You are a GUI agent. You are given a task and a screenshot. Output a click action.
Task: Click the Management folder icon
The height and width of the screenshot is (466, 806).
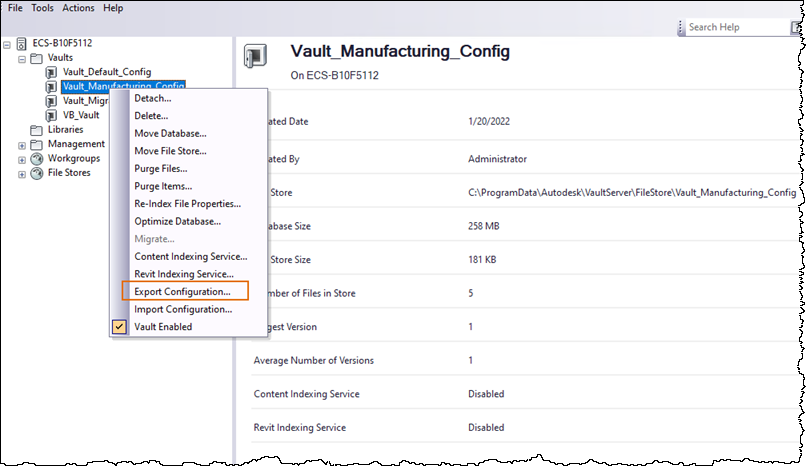pos(37,144)
